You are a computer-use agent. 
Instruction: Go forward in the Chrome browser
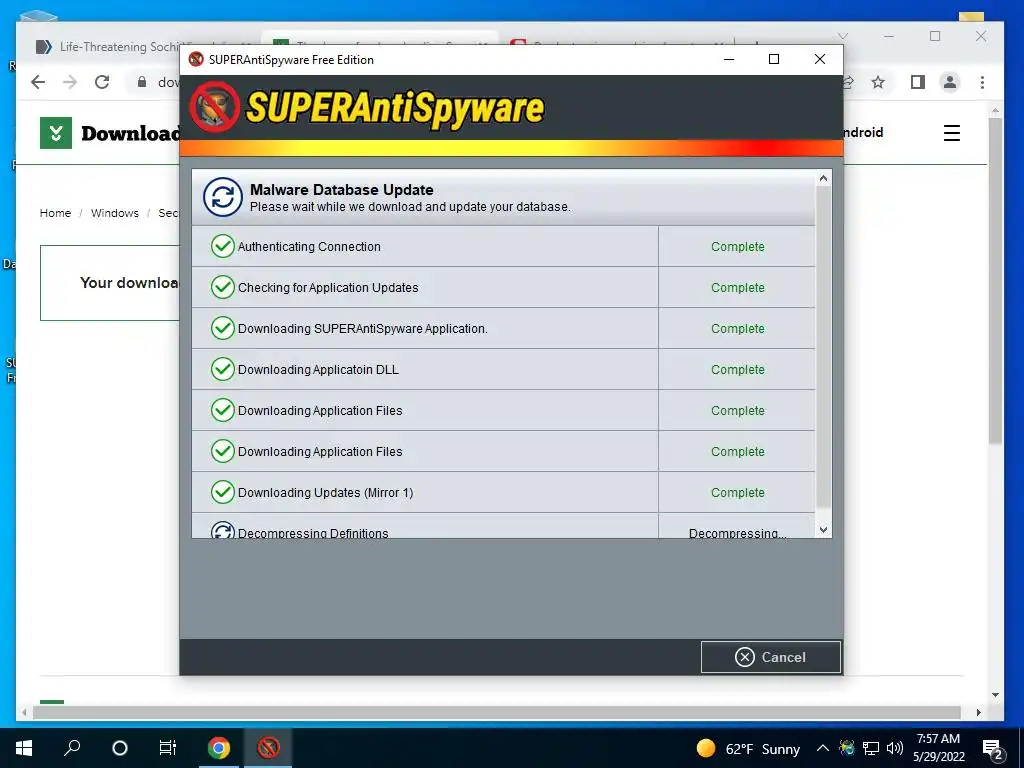(70, 82)
